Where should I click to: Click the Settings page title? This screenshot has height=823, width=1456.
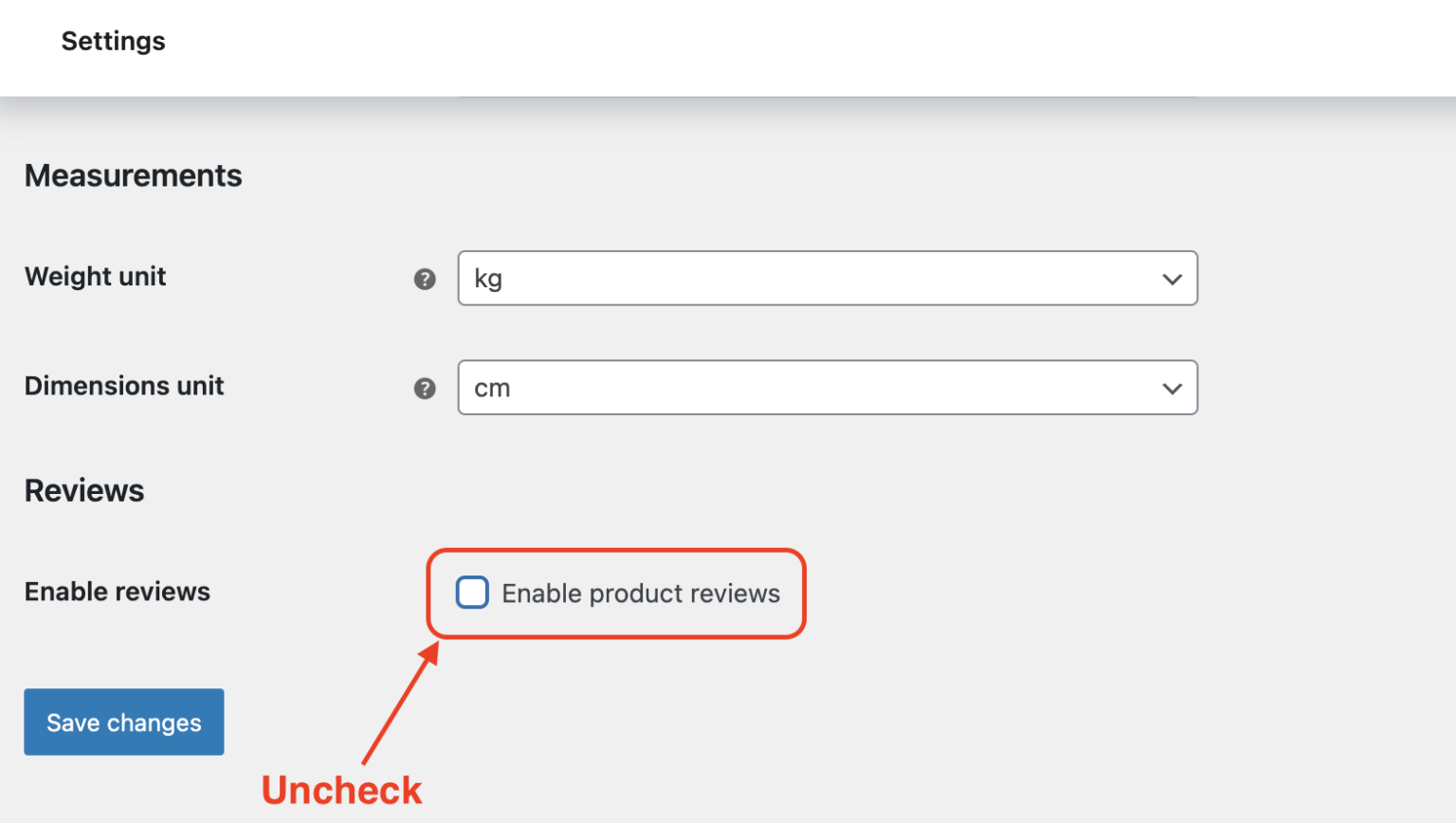[x=113, y=42]
